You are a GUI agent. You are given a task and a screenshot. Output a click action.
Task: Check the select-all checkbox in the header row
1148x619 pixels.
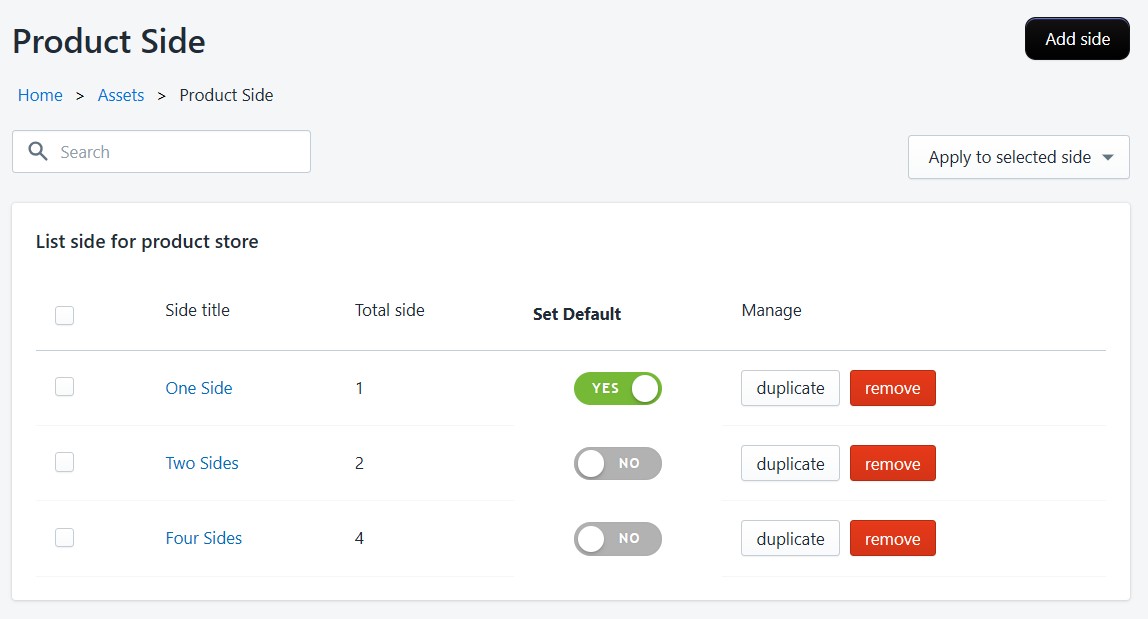[64, 315]
